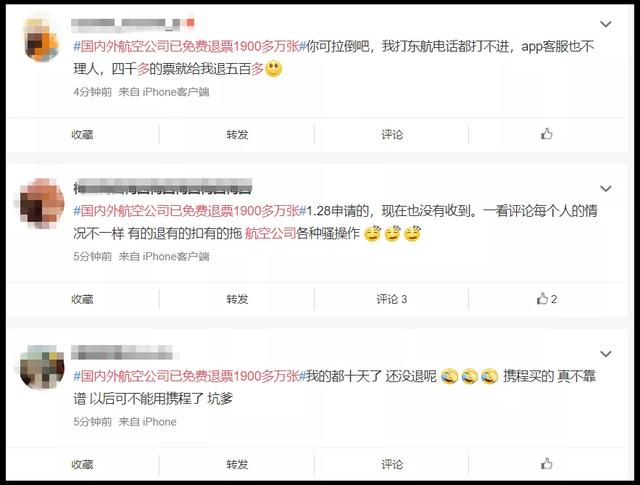Expand the options chevron on second post
640x485 pixels.
tap(606, 189)
